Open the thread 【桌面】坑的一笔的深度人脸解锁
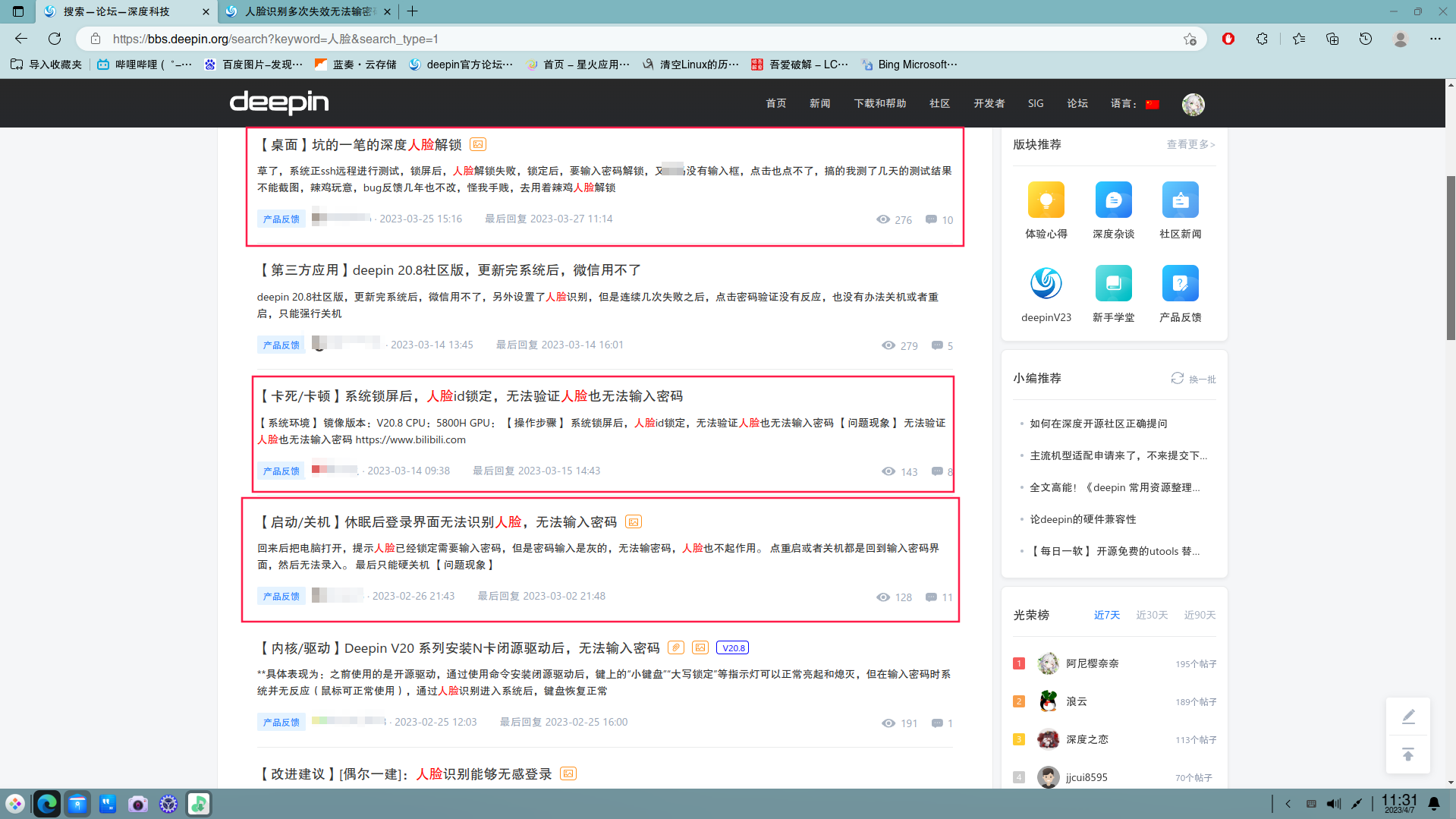This screenshot has width=1456, height=819. (x=363, y=143)
